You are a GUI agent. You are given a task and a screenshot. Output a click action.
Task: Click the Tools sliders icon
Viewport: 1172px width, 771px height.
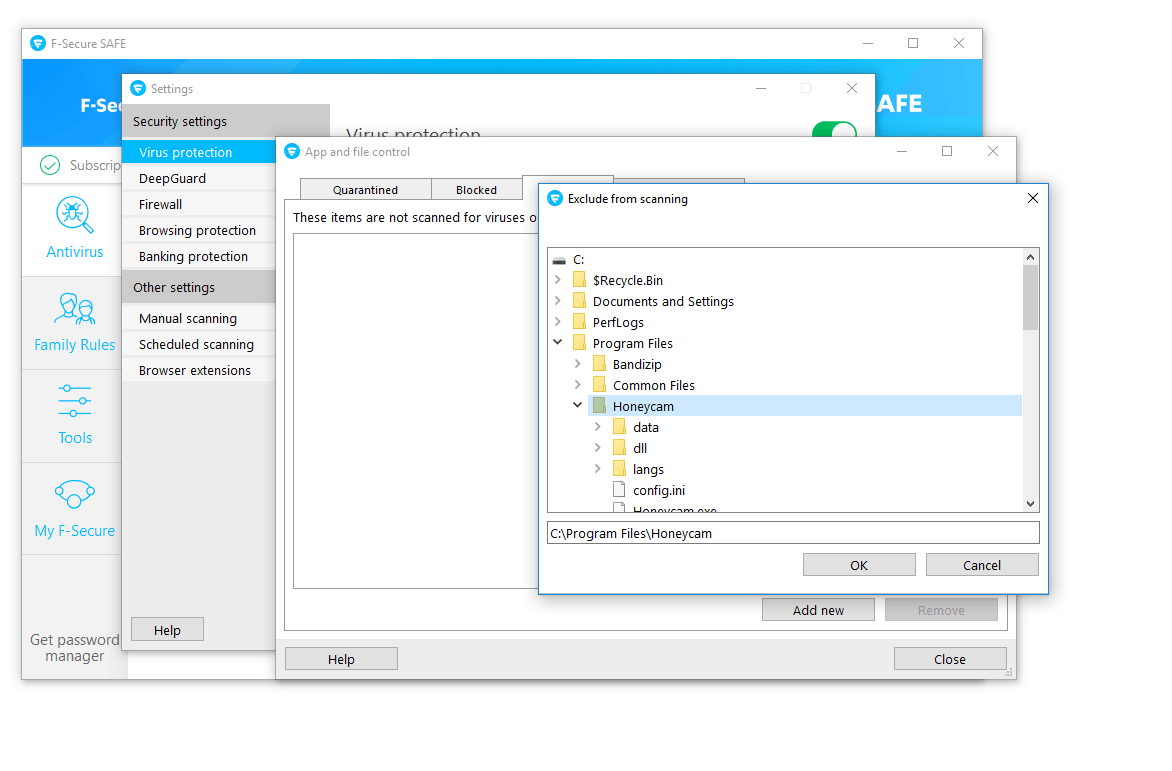(x=75, y=401)
